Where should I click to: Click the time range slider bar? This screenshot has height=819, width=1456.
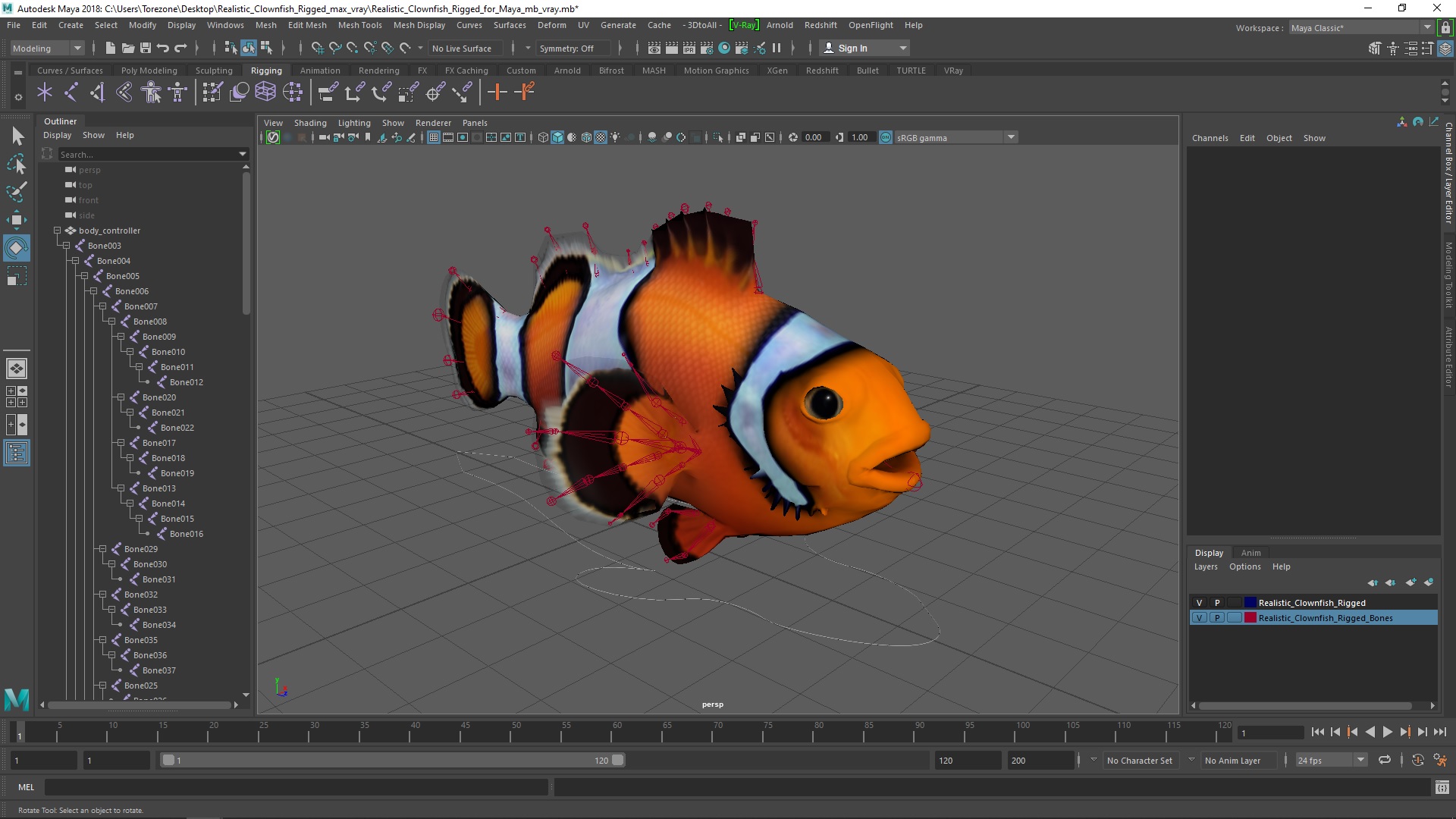[393, 760]
